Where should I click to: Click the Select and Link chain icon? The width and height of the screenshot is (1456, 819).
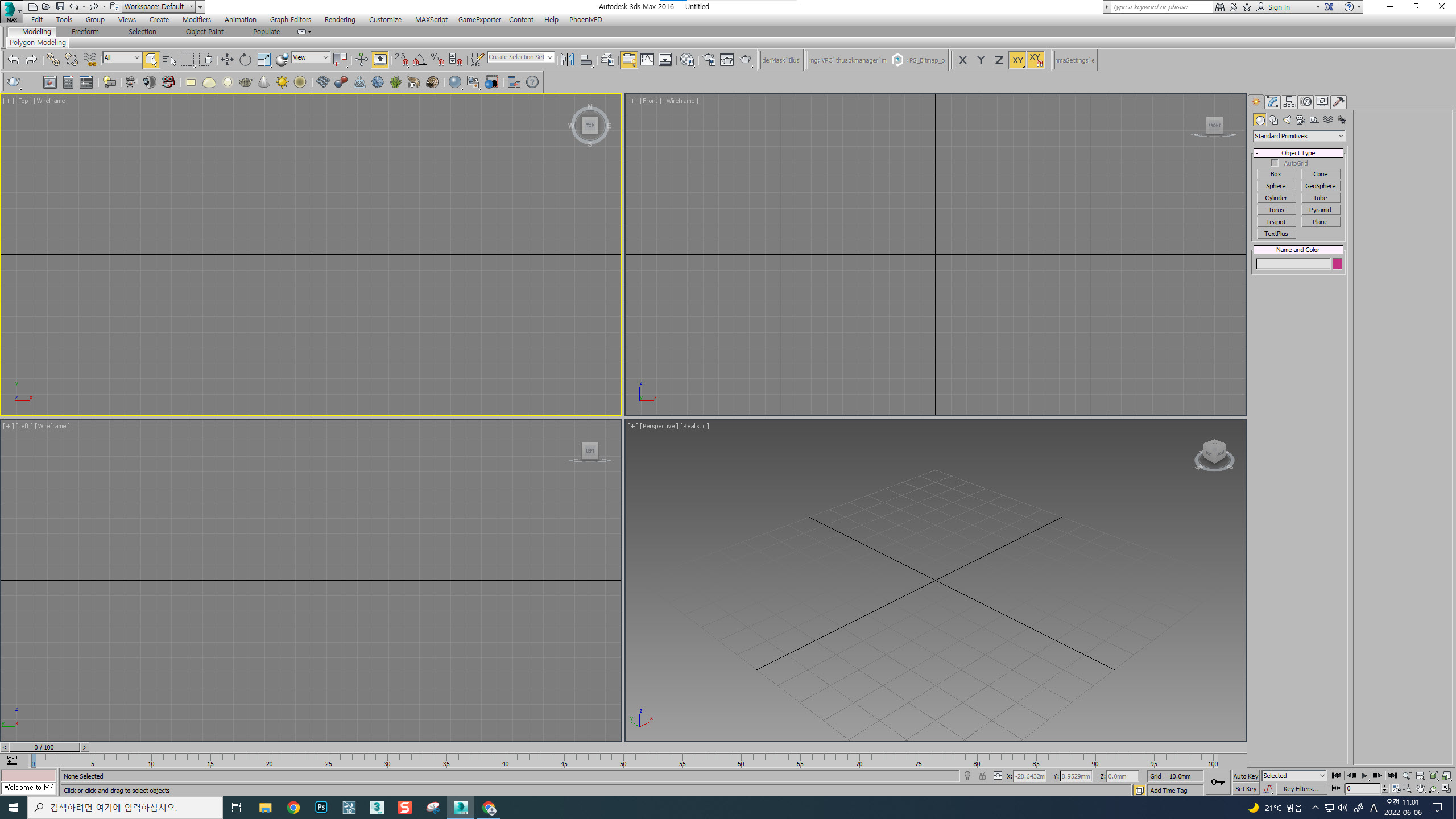point(52,60)
